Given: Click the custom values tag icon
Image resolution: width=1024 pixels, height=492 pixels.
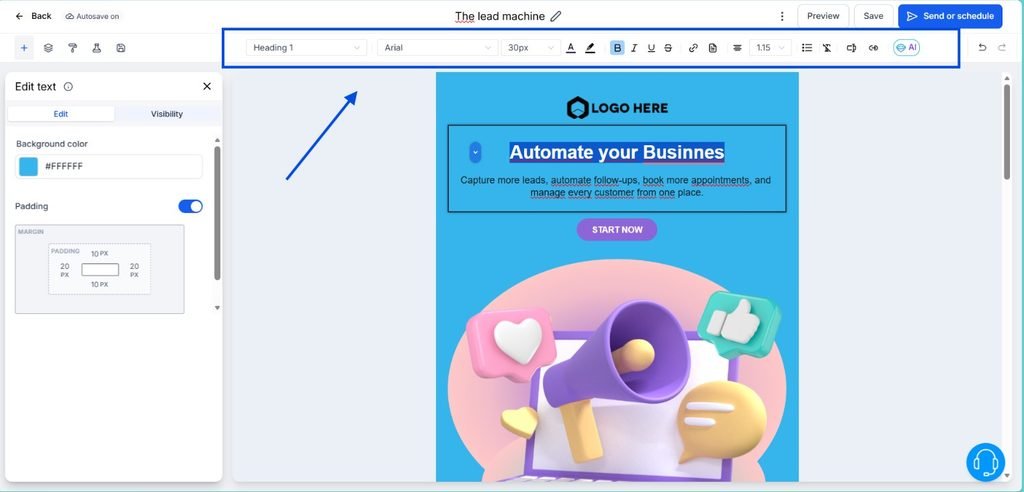Looking at the screenshot, I should point(852,48).
